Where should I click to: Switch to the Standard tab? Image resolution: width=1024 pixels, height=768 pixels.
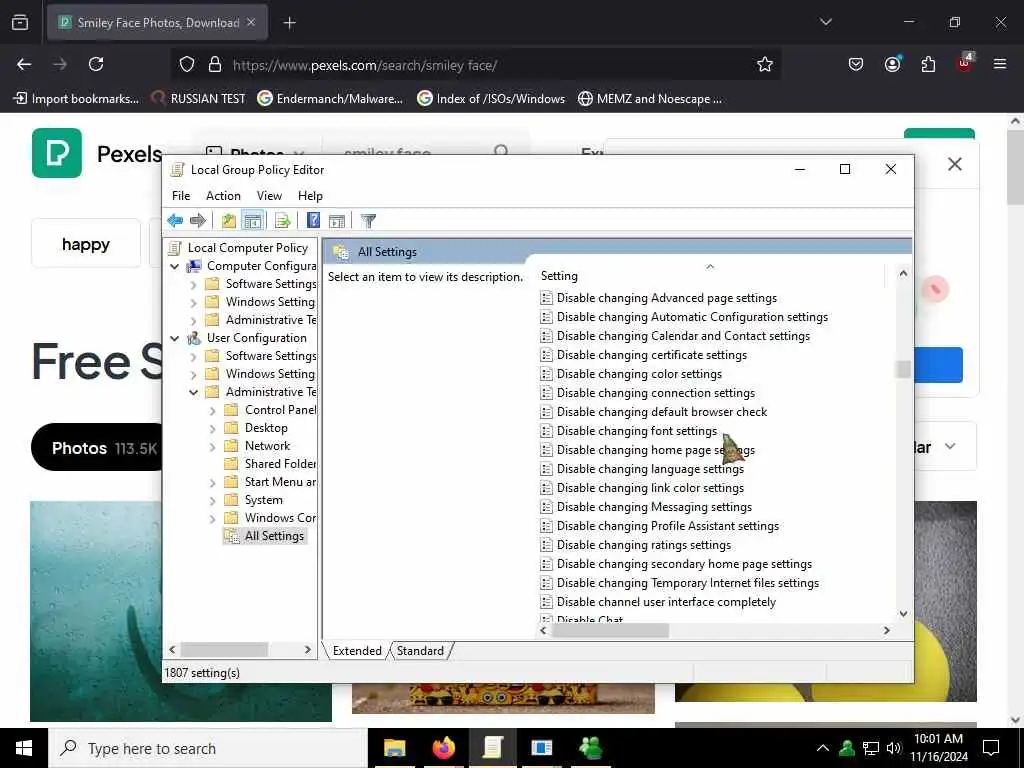[420, 650]
